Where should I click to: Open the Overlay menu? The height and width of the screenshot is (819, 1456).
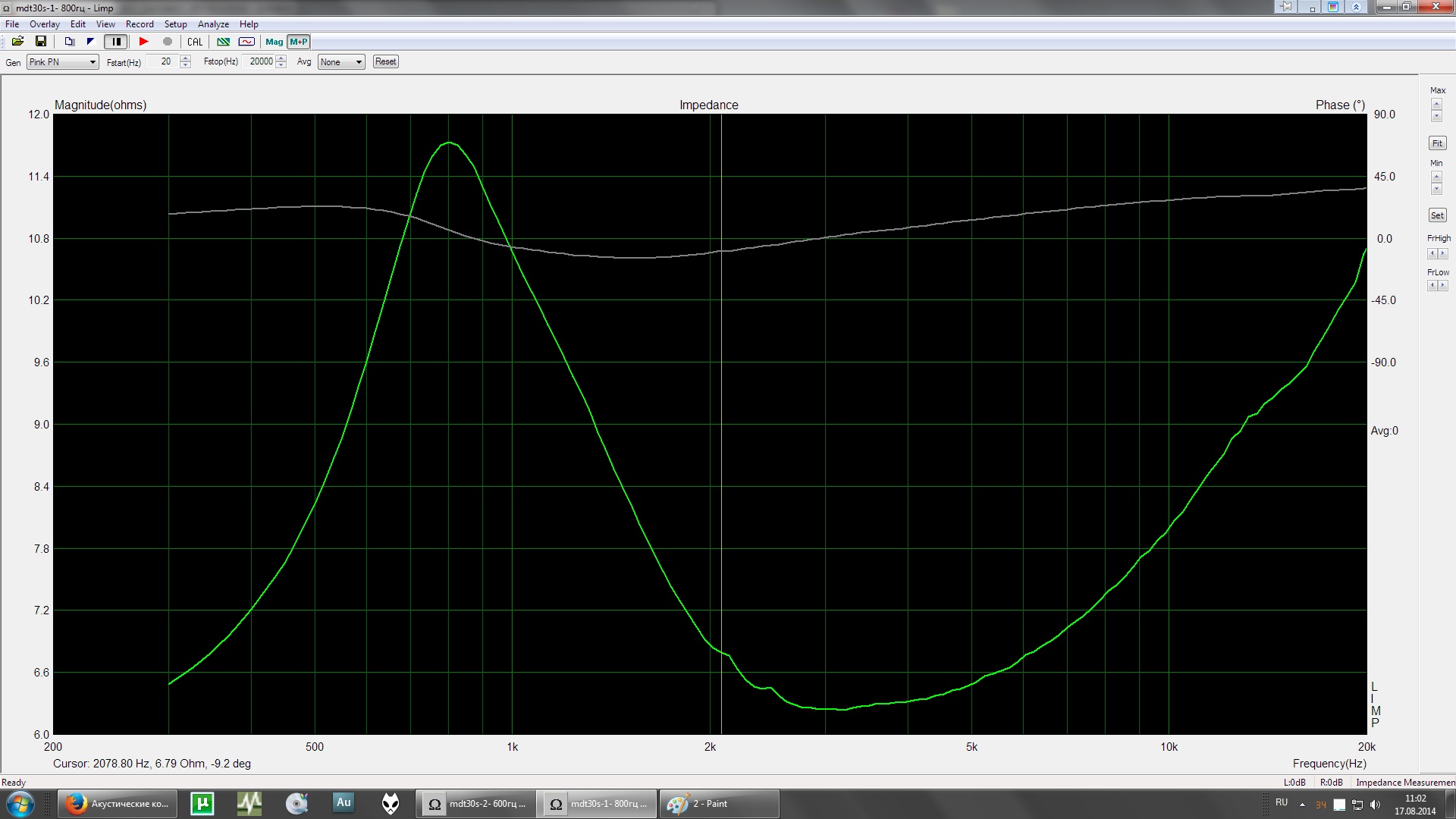[45, 24]
